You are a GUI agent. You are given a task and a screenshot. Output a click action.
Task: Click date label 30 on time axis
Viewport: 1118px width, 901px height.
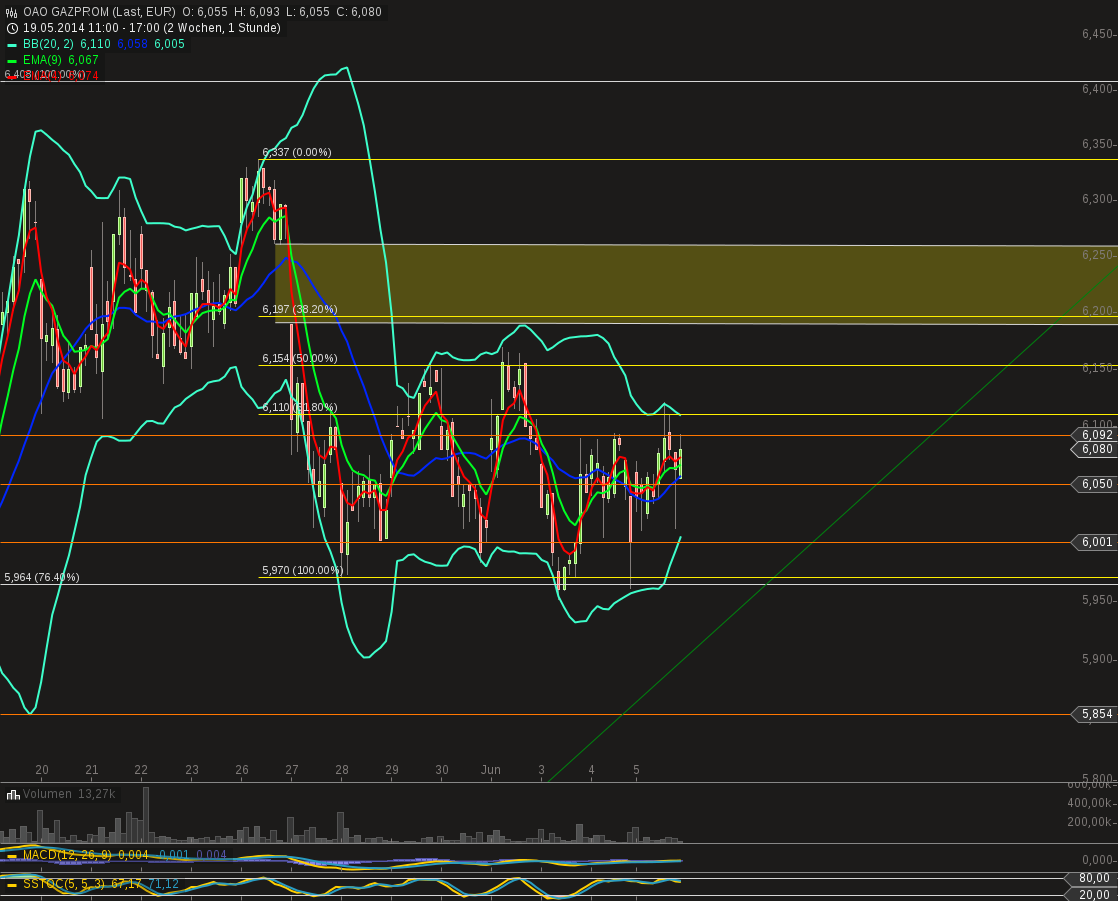pyautogui.click(x=442, y=770)
